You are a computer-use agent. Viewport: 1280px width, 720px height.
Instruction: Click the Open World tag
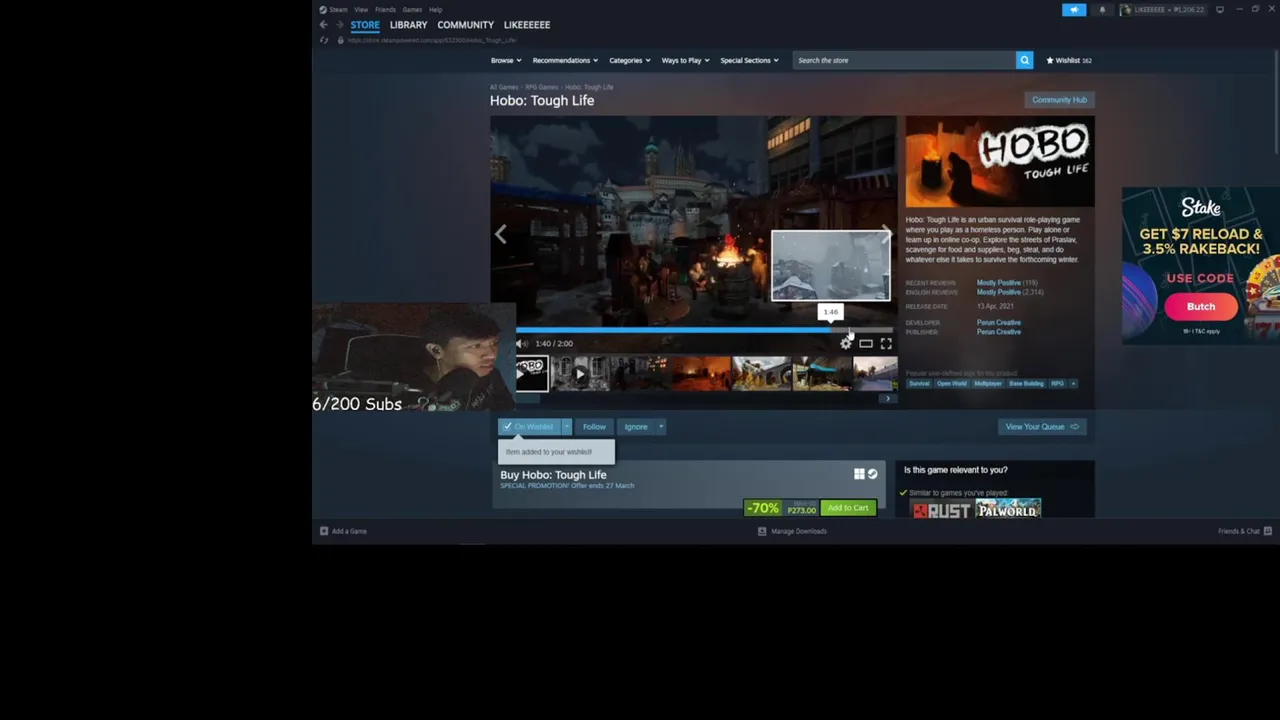952,384
